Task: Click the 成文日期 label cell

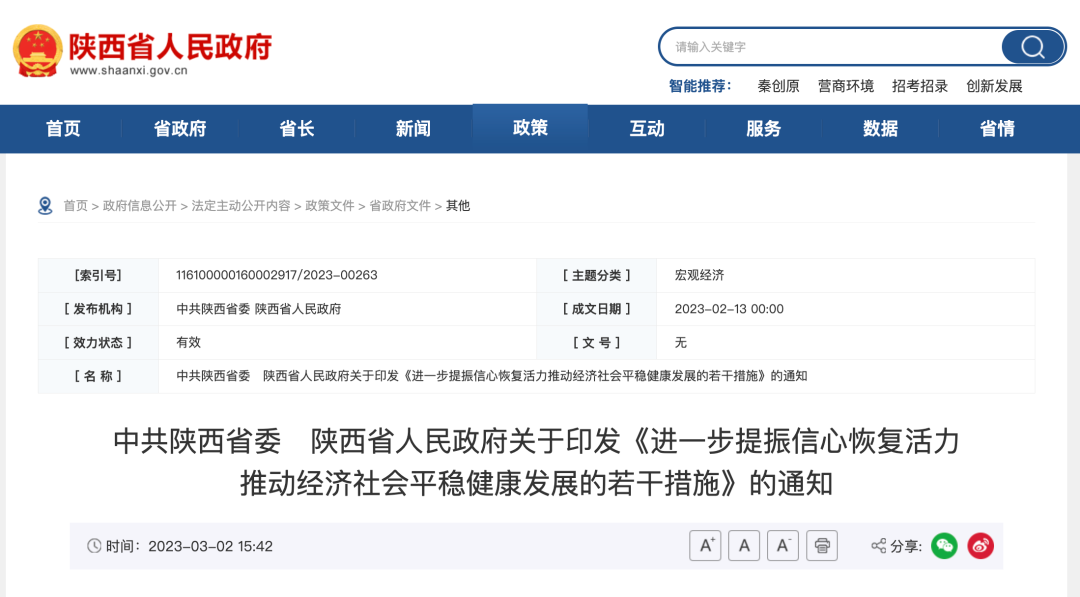Action: coord(596,309)
